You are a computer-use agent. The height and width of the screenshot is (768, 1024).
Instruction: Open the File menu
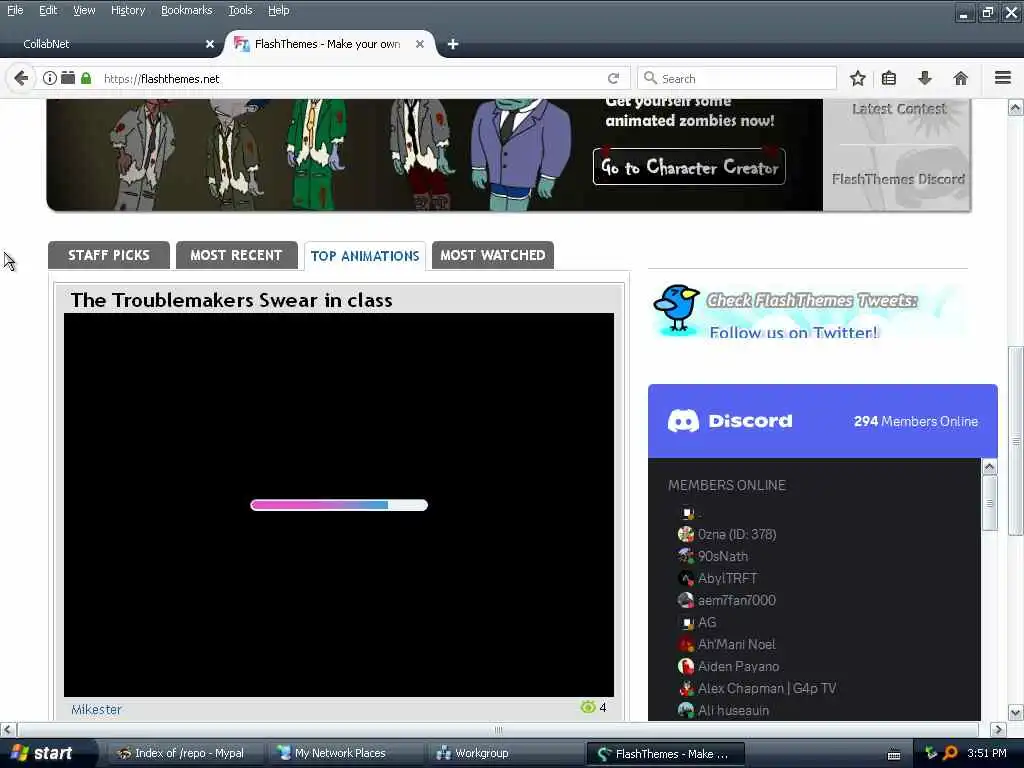click(15, 10)
